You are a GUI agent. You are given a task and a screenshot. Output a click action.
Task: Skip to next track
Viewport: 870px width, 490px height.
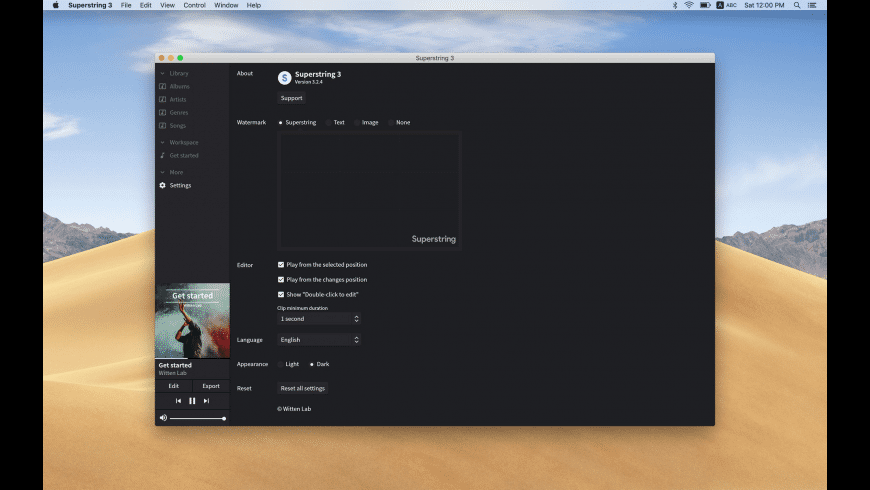206,401
